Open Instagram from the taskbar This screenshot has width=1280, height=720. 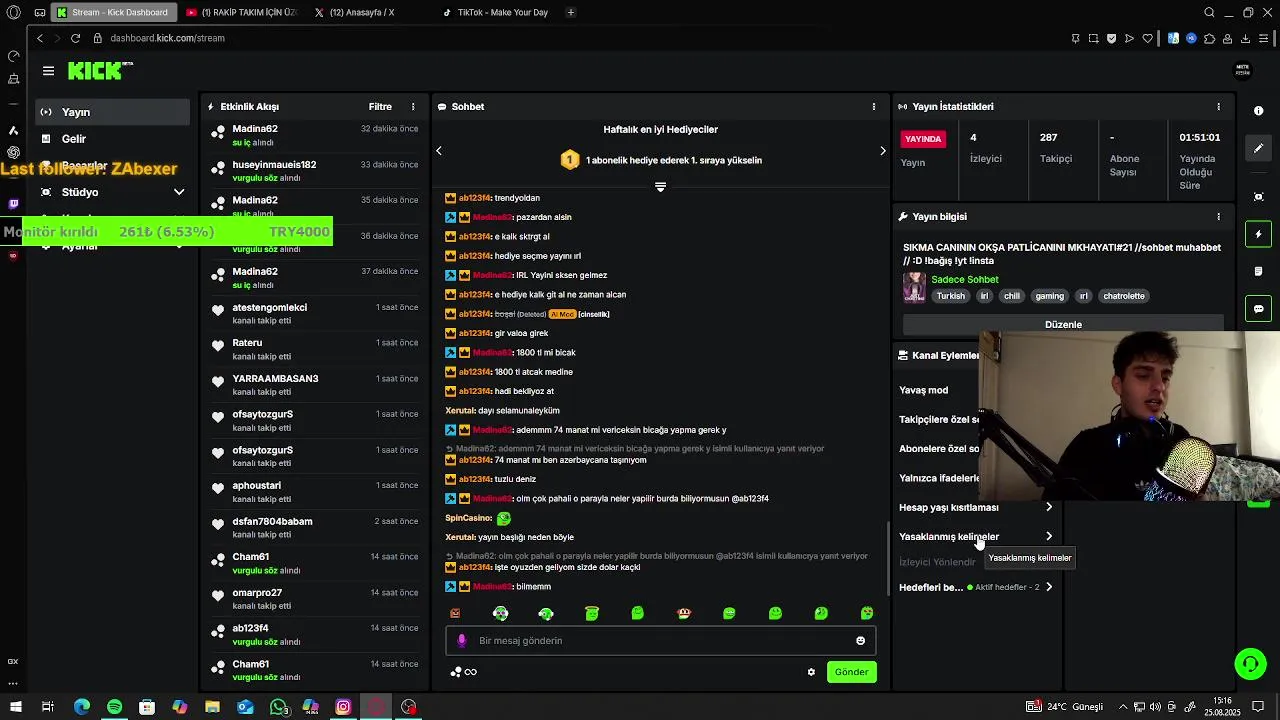(343, 707)
